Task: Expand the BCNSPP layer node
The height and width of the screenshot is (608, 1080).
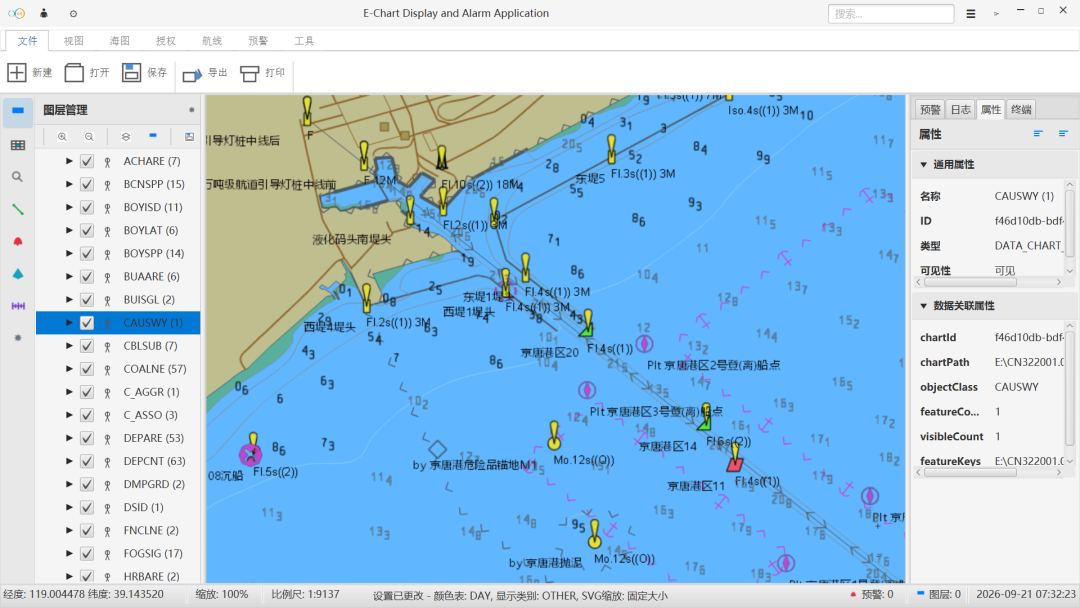Action: pos(69,184)
